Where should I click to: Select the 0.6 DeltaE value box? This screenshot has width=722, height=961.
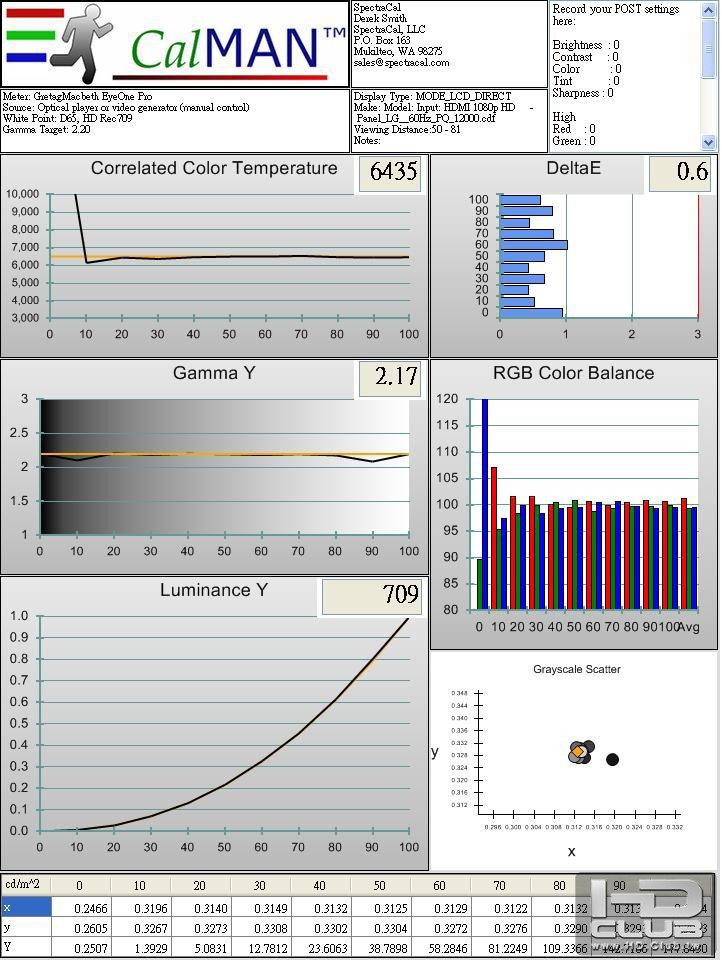tap(680, 174)
